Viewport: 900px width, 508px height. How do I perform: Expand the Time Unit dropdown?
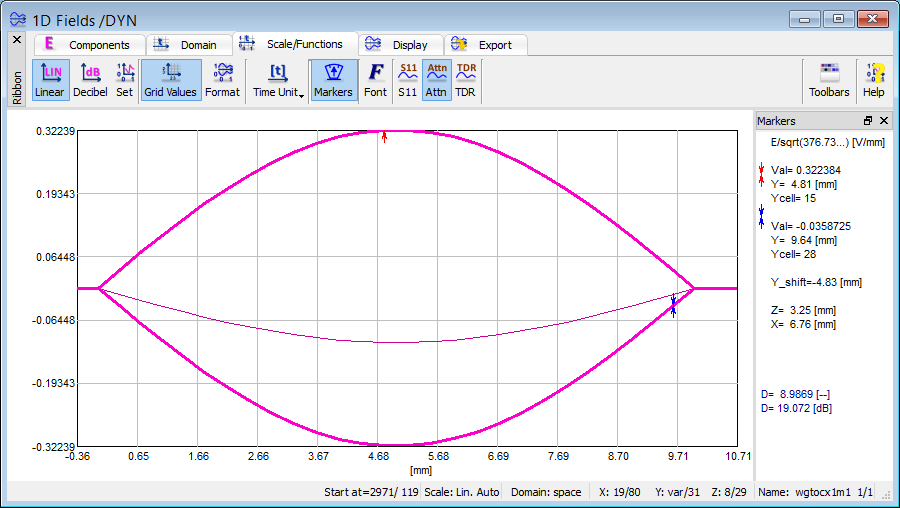279,80
